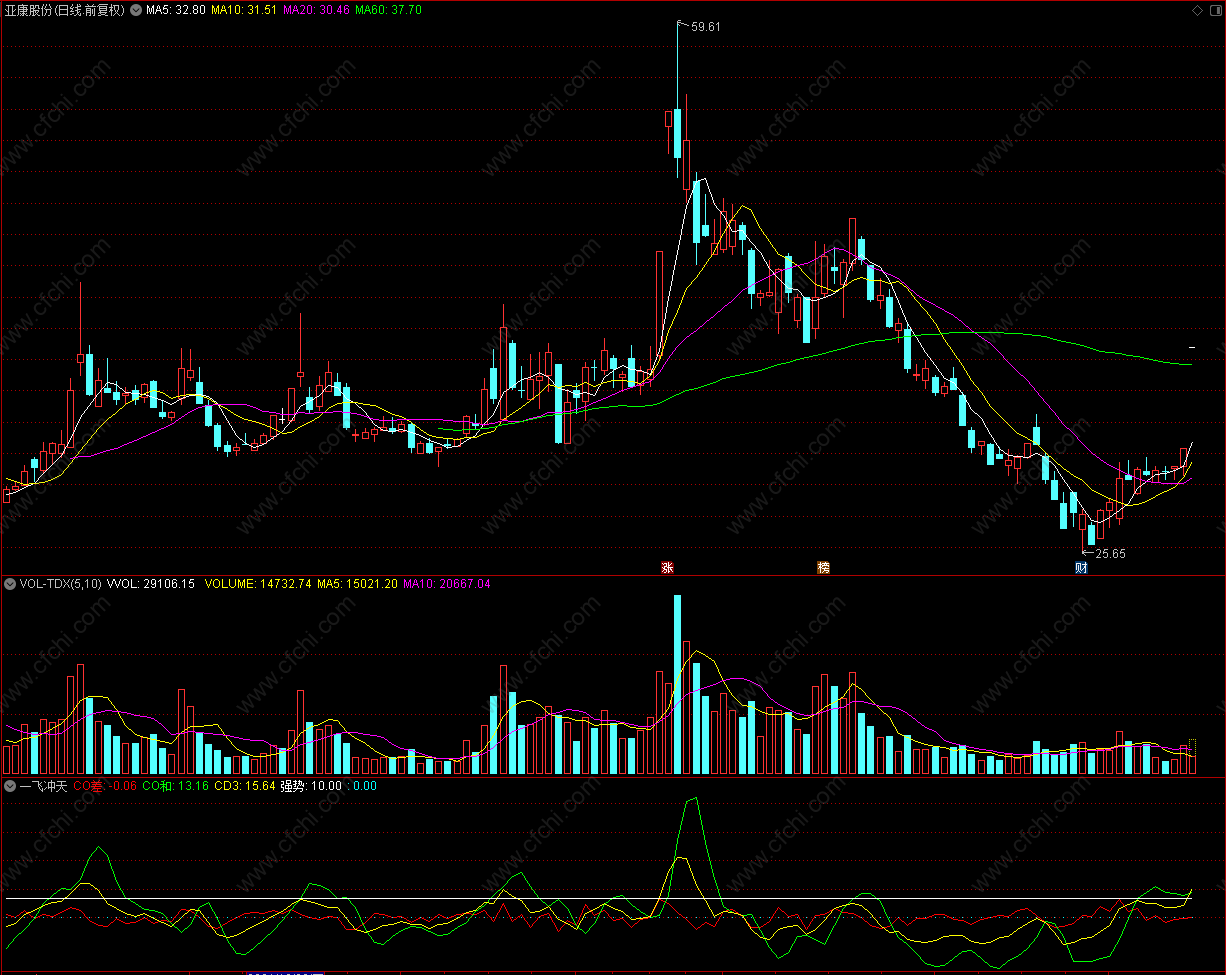This screenshot has width=1226, height=975.
Task: Expand the VOL-TDX panel dropdown arrow
Action: coord(10,584)
